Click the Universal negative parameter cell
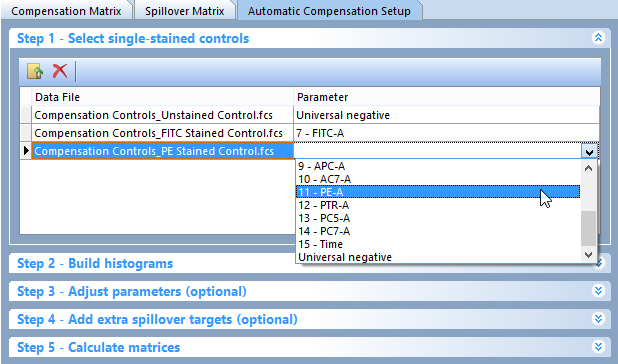Viewport: 618px width, 364px height. (447, 115)
